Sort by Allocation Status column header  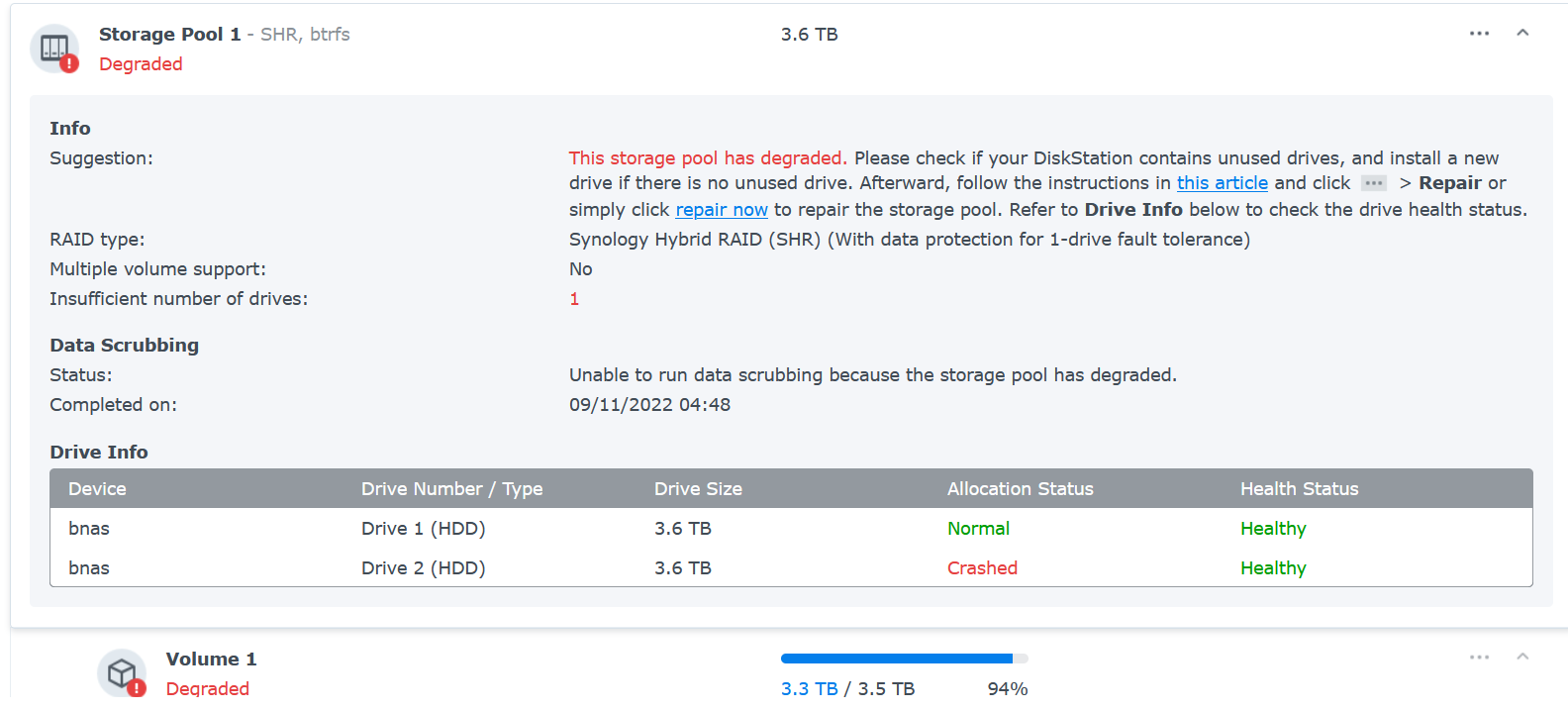tap(1020, 489)
